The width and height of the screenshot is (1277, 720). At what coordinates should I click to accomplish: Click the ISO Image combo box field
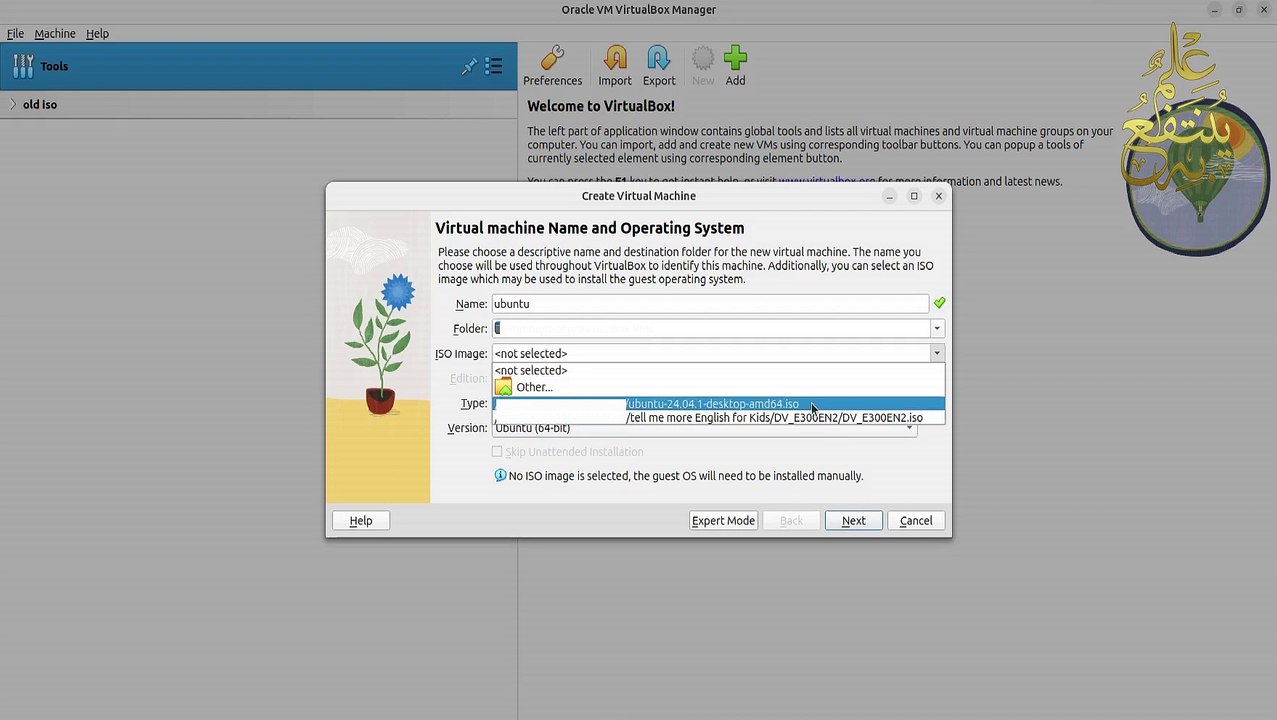click(710, 353)
